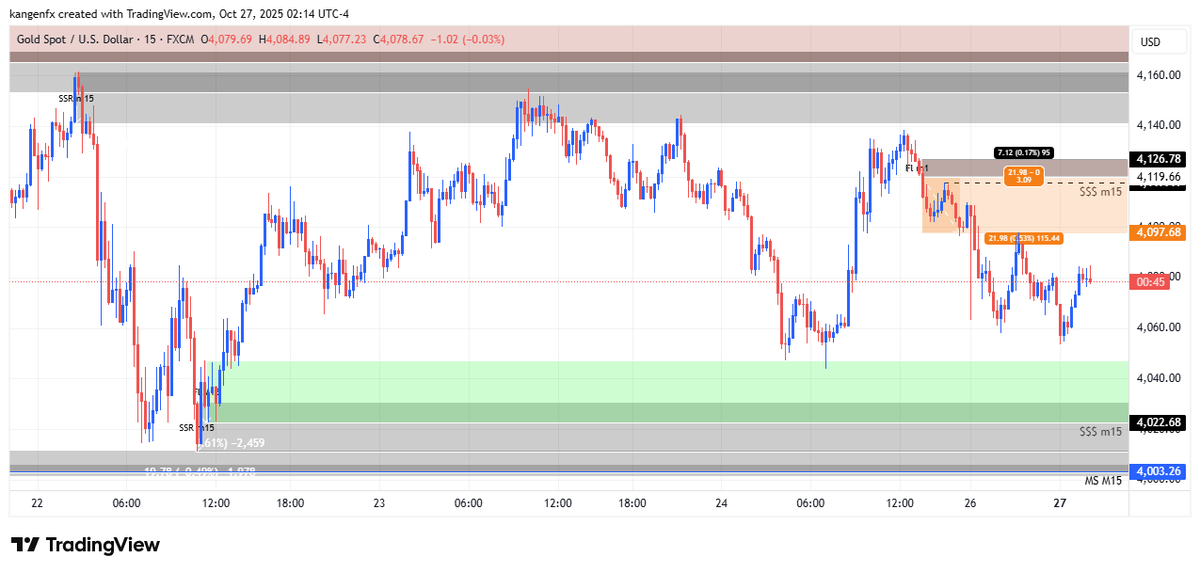Click the black 7.12 (0.17%) 95 label

click(x=1025, y=153)
